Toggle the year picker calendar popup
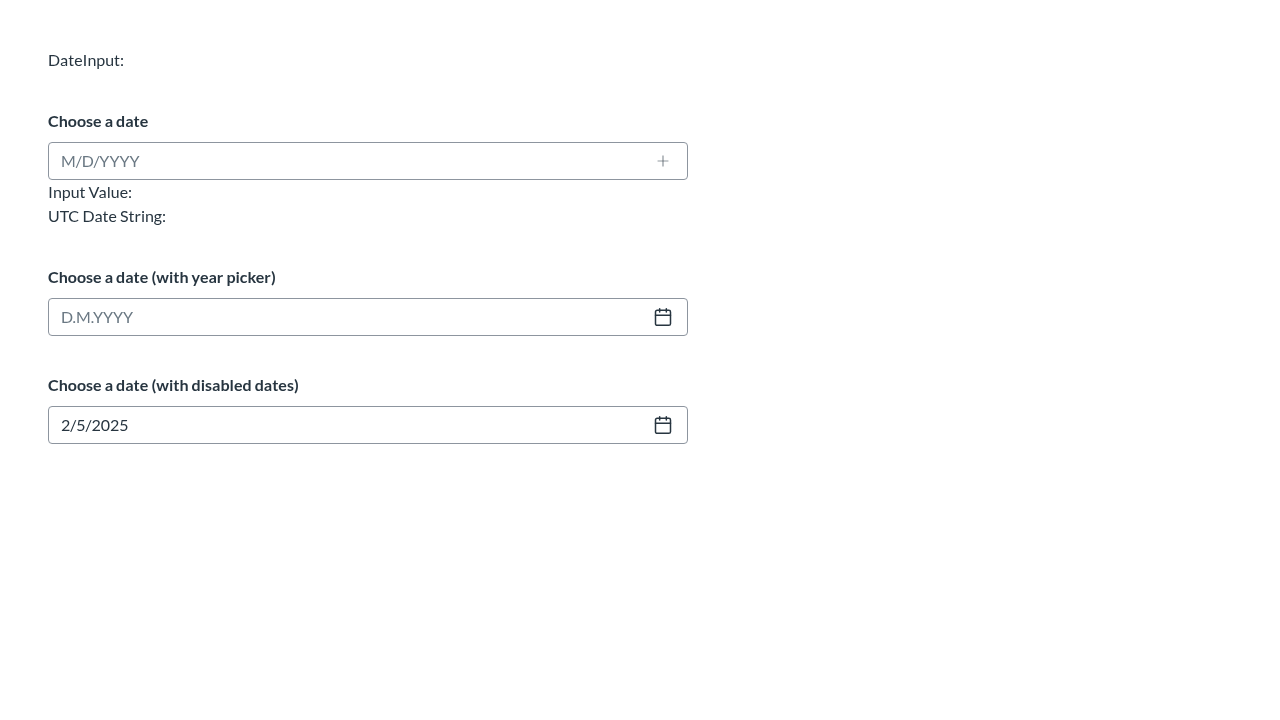1280x720 pixels. 663,317
